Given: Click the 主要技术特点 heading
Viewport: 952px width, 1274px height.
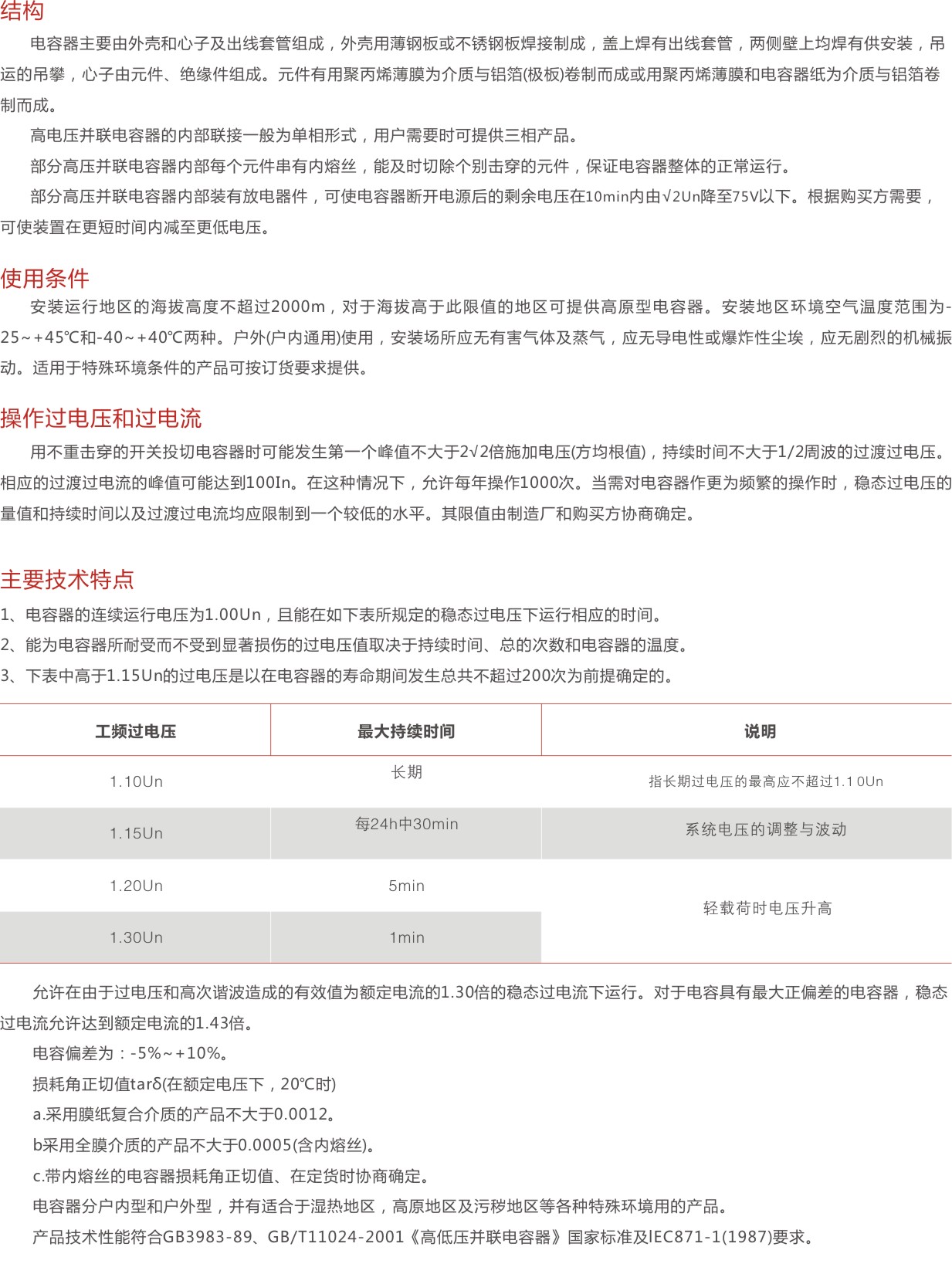Looking at the screenshot, I should tap(67, 579).
